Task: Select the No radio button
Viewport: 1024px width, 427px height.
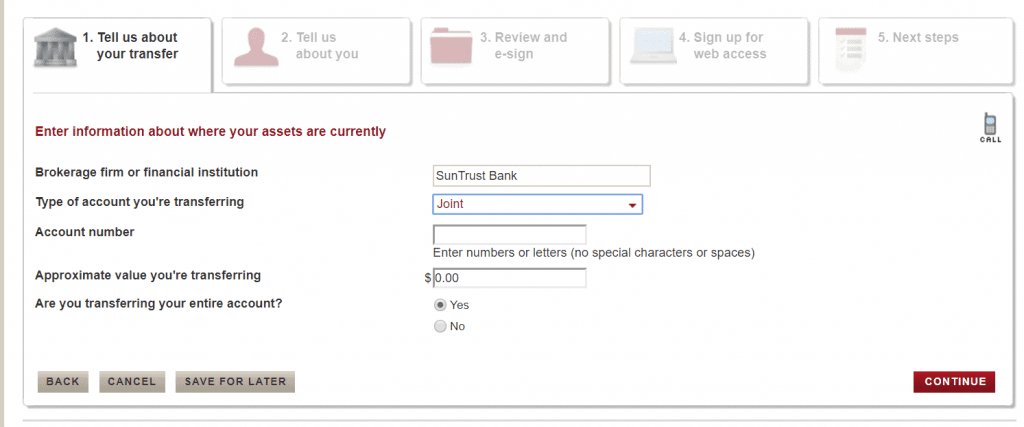Action: [x=440, y=326]
